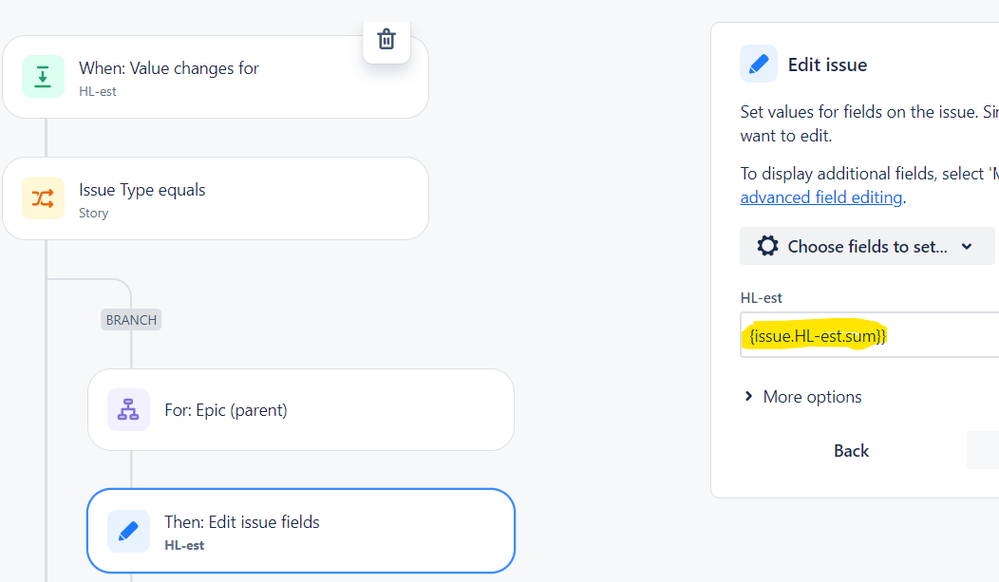Screen dimensions: 999x582
Task: Open the chevron on the fields selector
Action: click(966, 245)
